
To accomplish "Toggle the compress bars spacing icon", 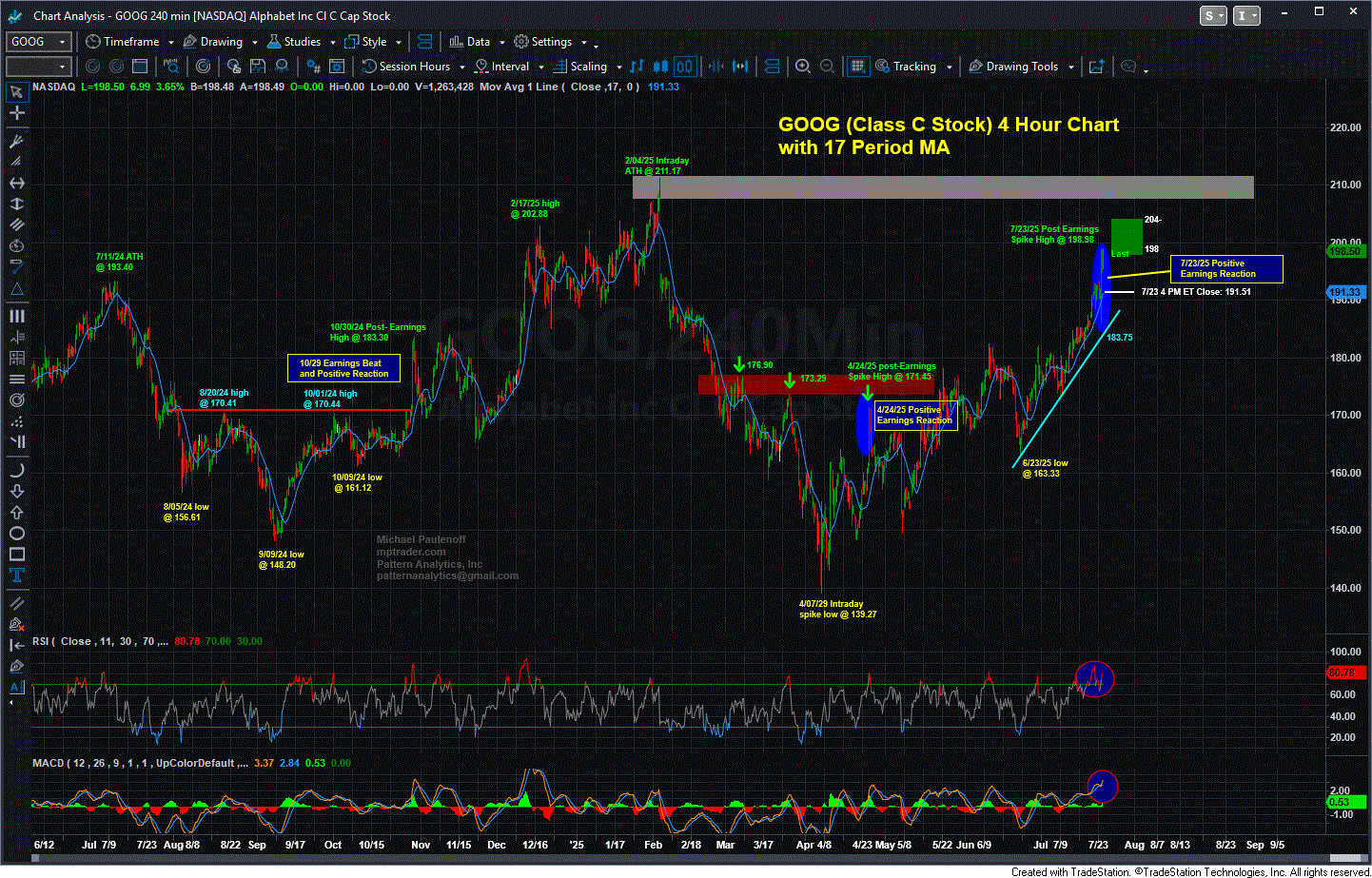I will tap(715, 67).
